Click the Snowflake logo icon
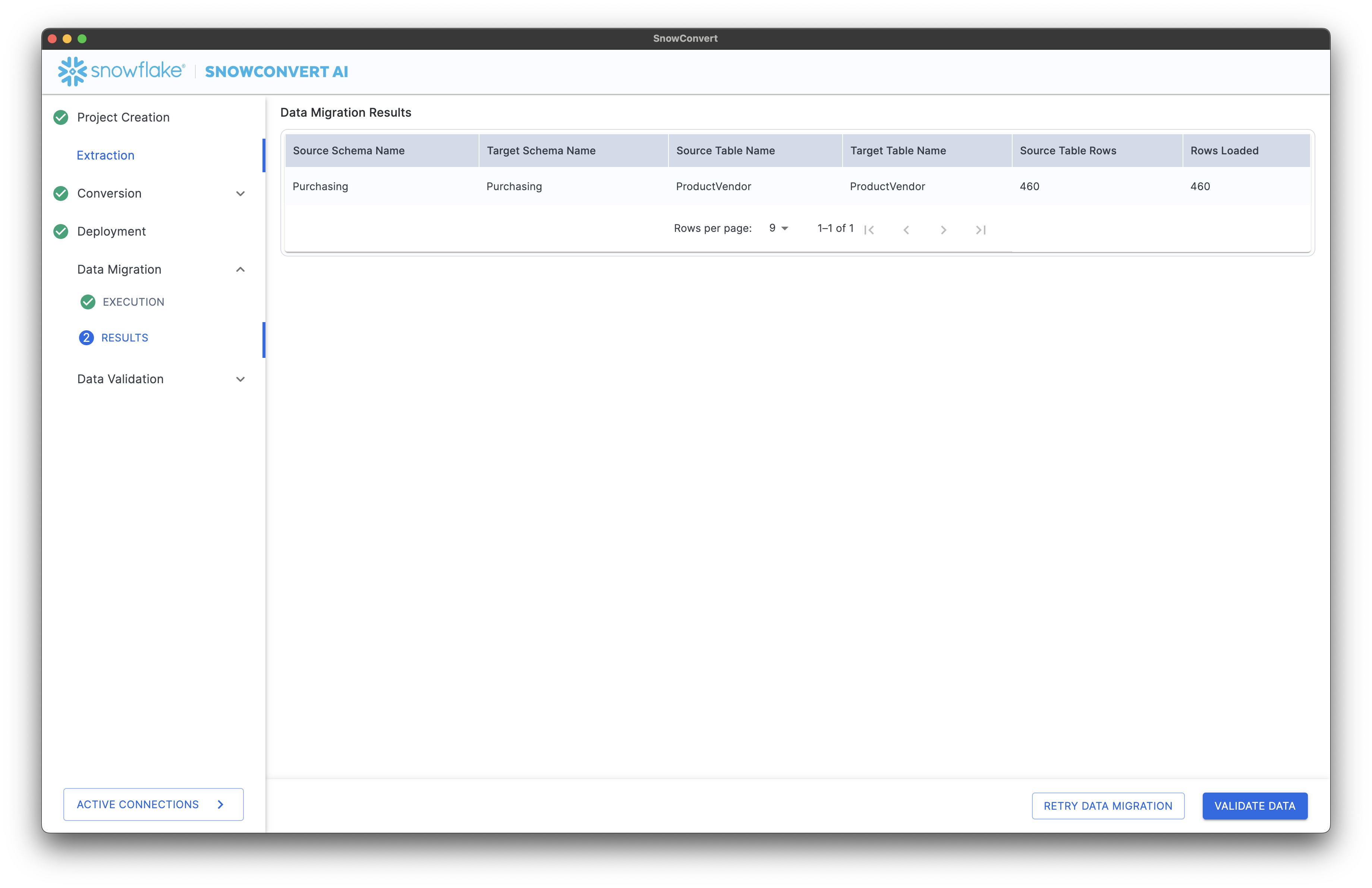 (x=72, y=72)
